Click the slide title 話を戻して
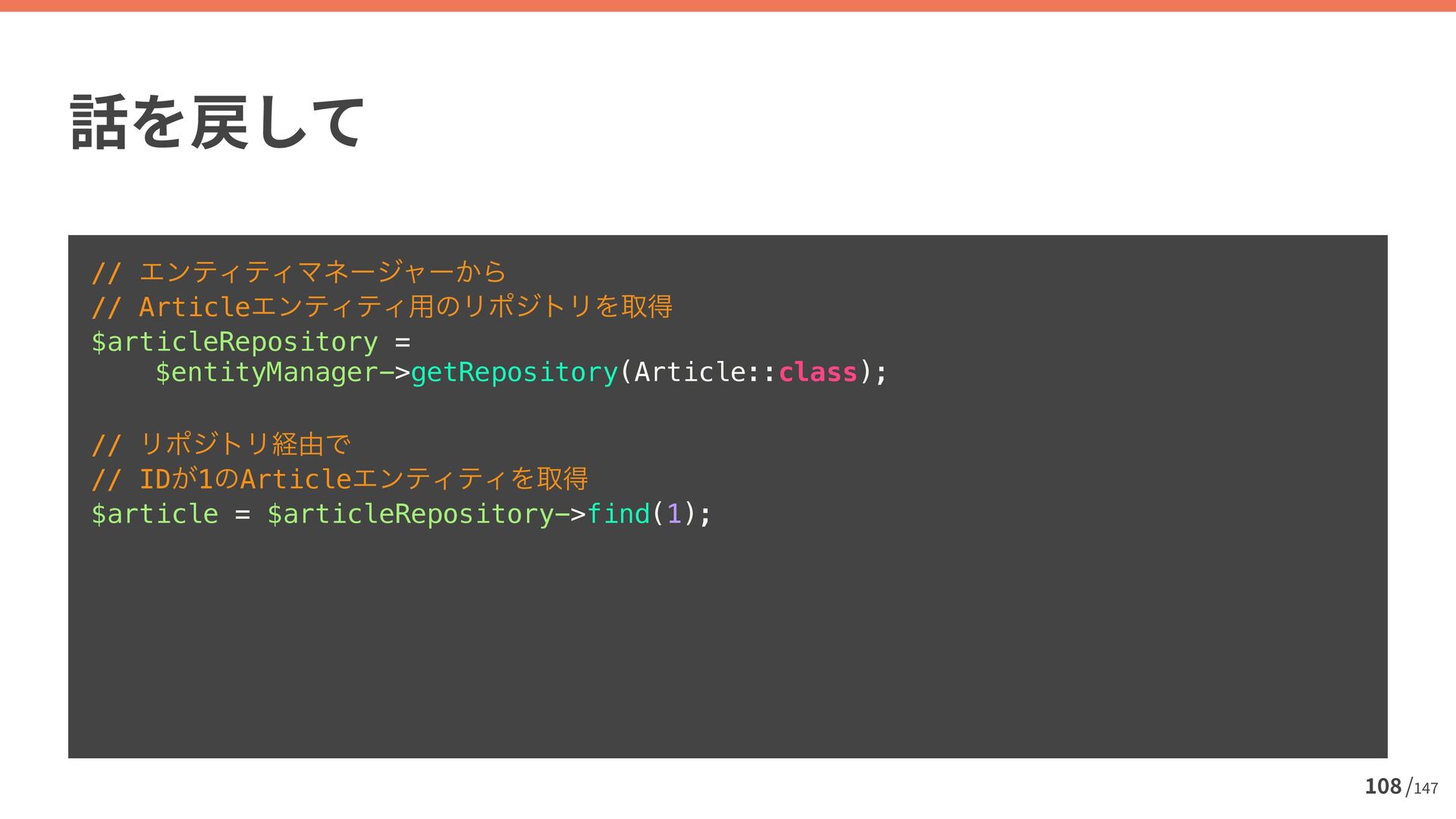Screen dimensions: 1456x819 tap(217, 121)
